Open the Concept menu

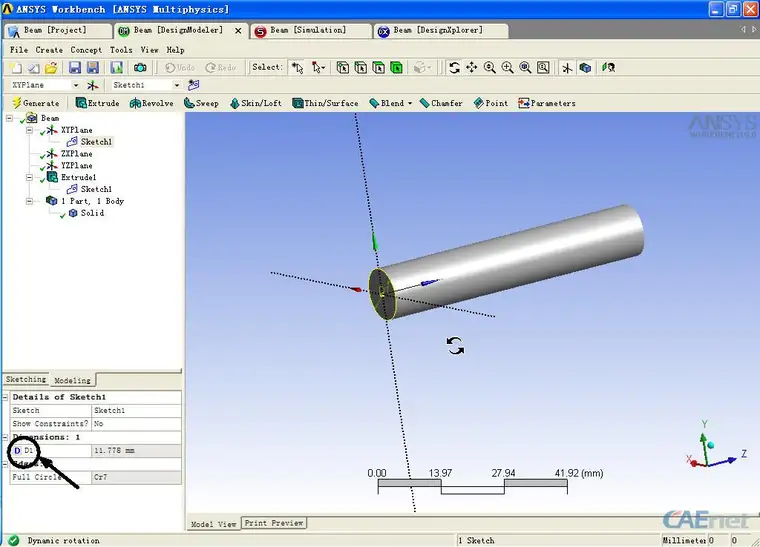click(86, 50)
